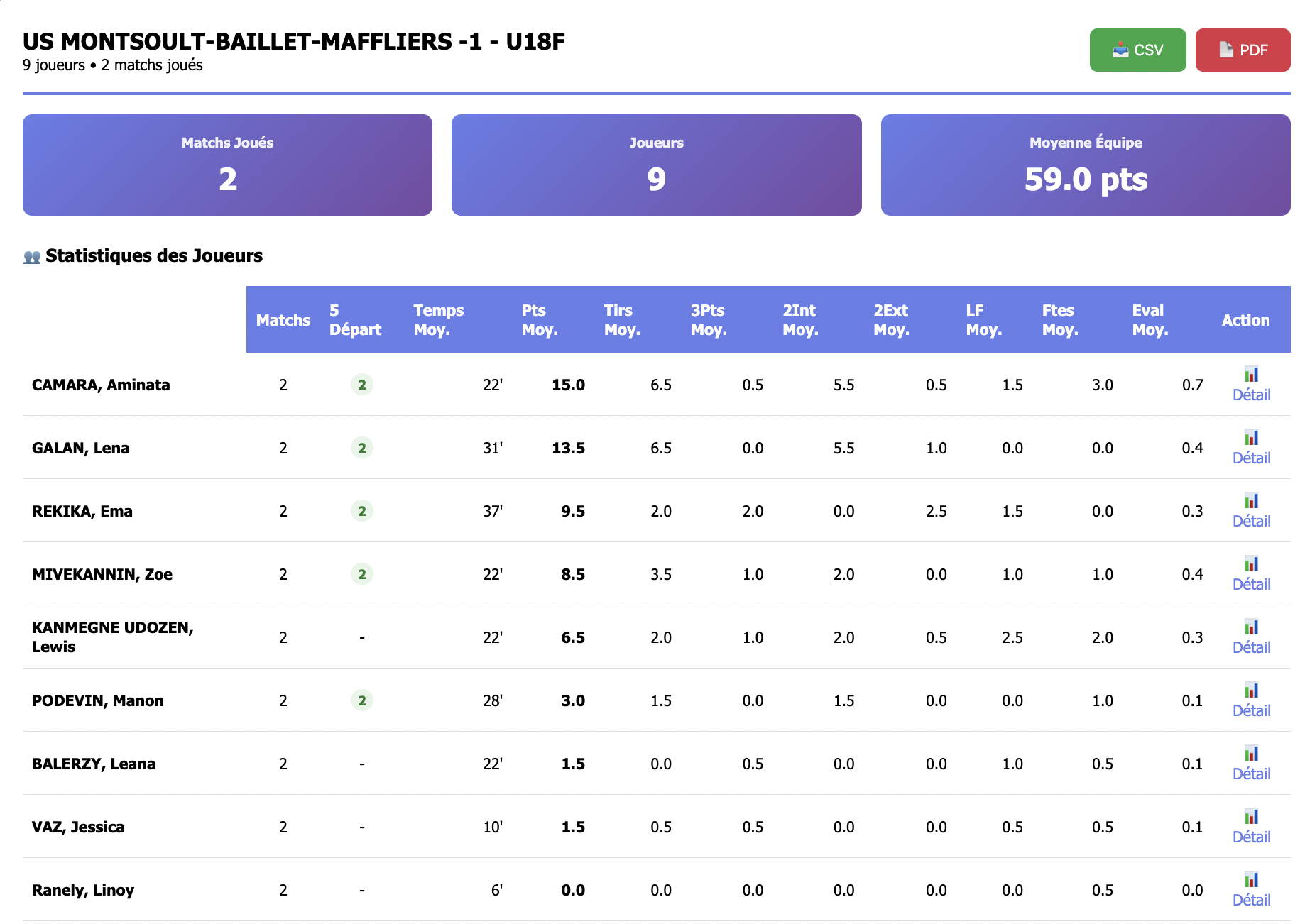Image resolution: width=1305 pixels, height=924 pixels.
Task: Click the chart icon in REKIKA, Ema row
Action: [x=1251, y=500]
